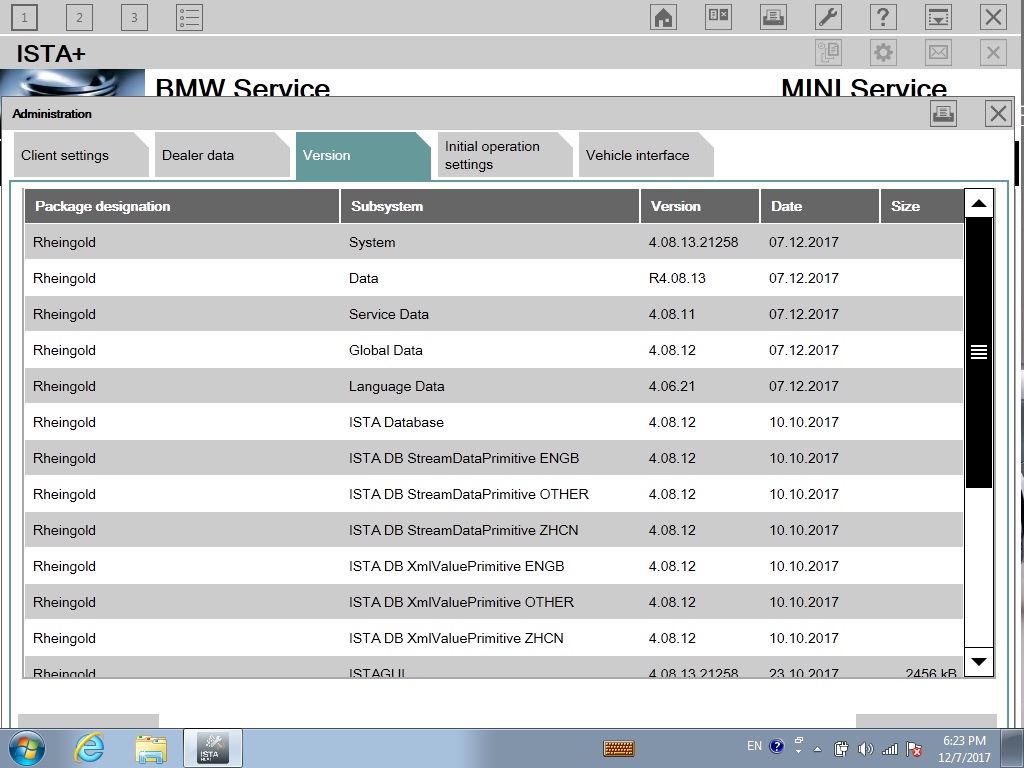This screenshot has height=768, width=1024.
Task: Click version number 4.08.13.21258 in System row
Action: click(694, 242)
